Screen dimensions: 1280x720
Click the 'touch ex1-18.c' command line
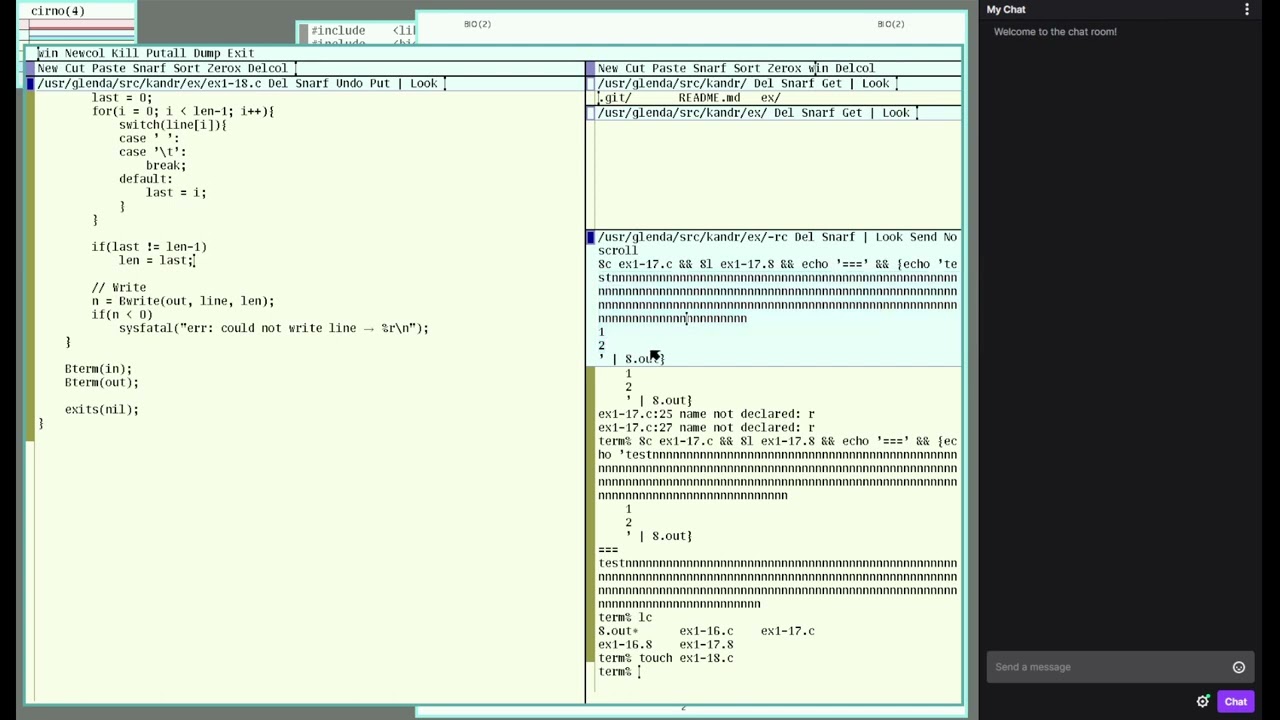pos(666,658)
